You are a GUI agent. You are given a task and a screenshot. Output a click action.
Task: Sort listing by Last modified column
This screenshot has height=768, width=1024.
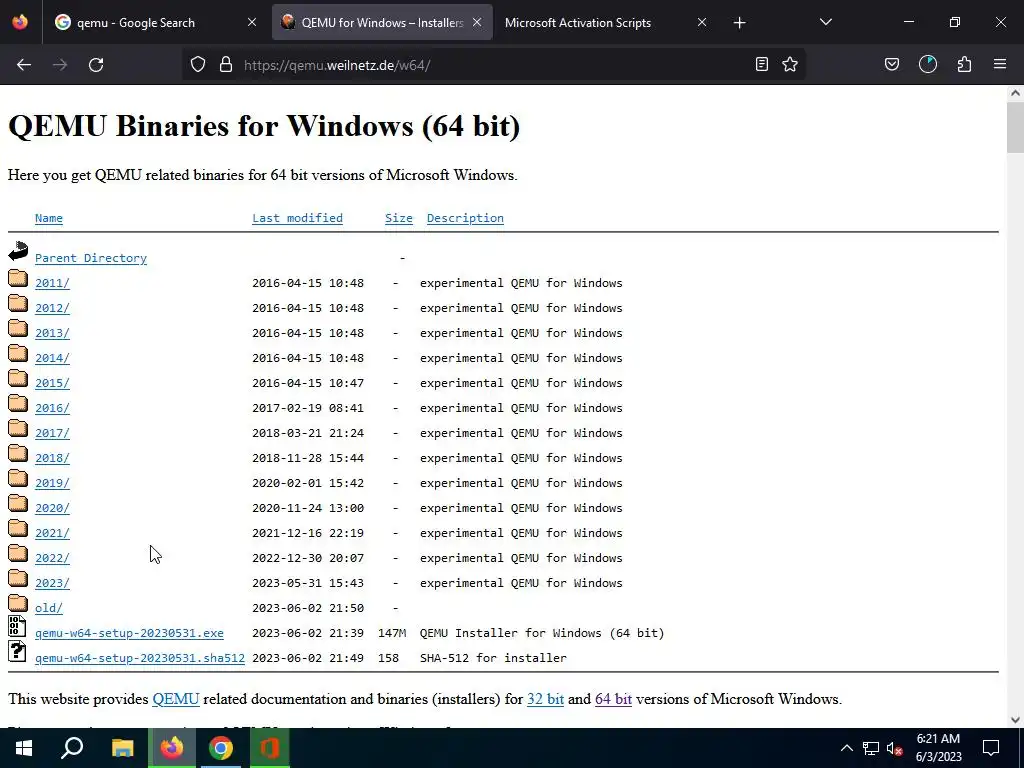tap(297, 218)
